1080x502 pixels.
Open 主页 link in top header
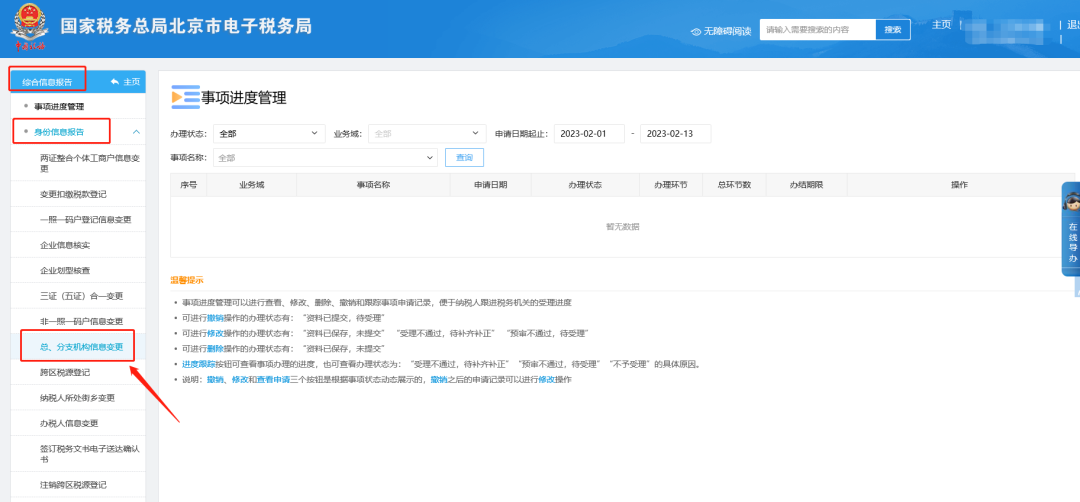tap(941, 25)
